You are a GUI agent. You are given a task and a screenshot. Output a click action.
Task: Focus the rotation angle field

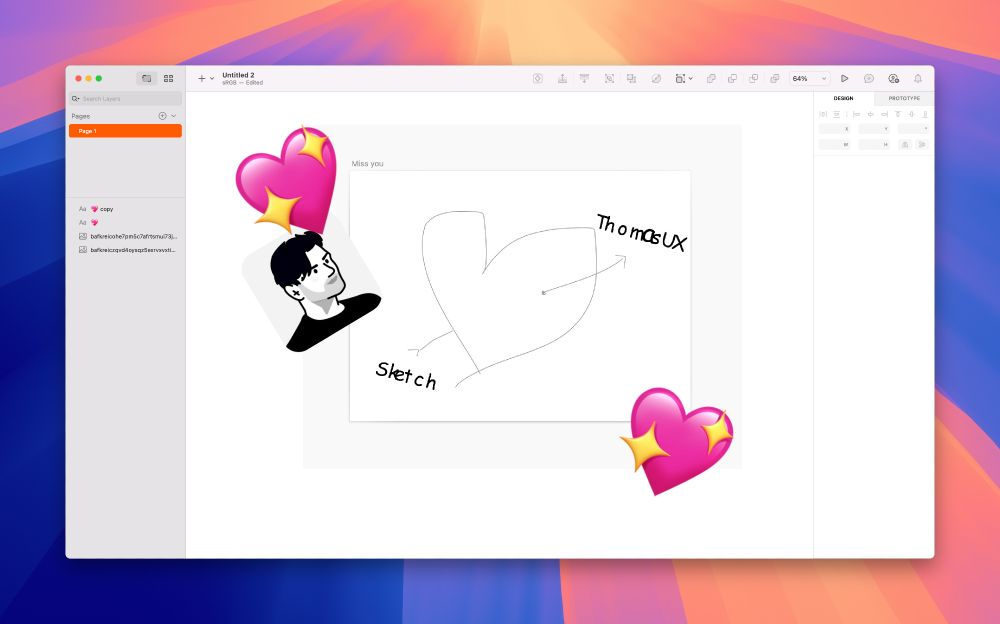[913, 129]
